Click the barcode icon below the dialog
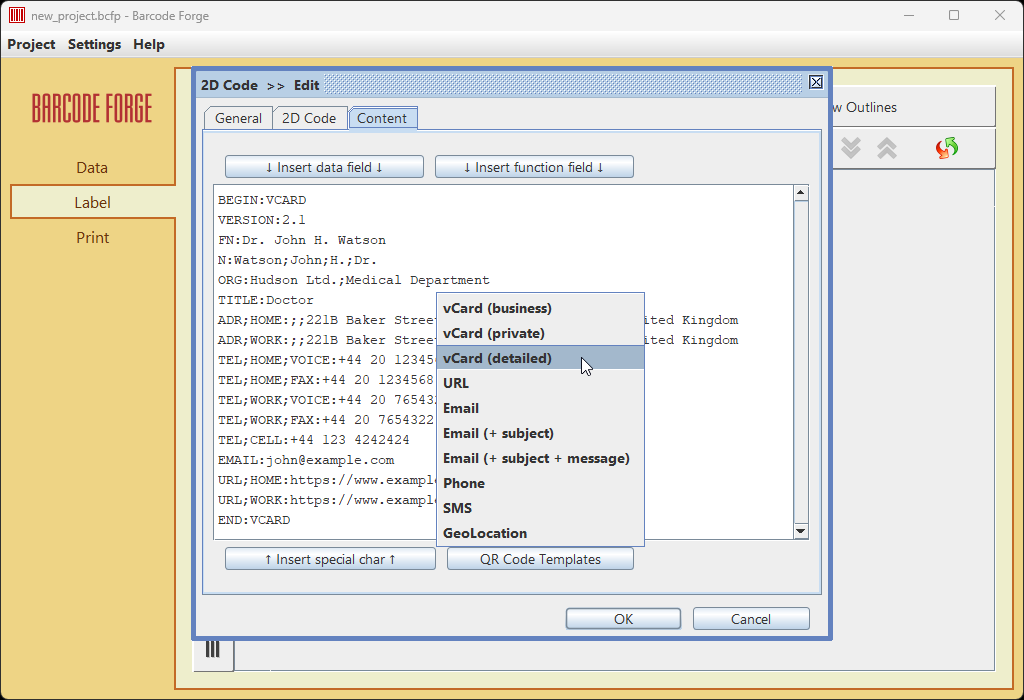This screenshot has height=700, width=1024. click(213, 650)
